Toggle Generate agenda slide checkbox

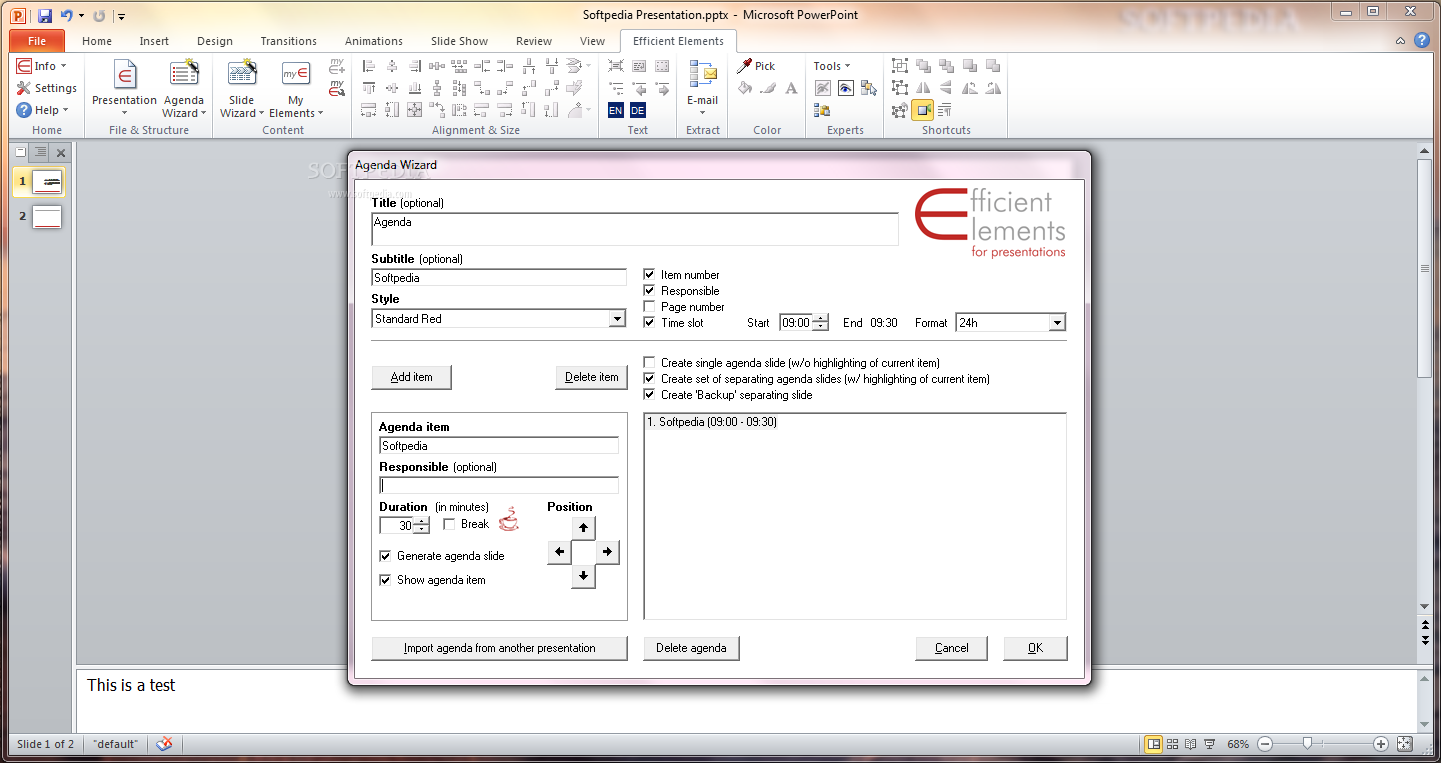tap(386, 556)
